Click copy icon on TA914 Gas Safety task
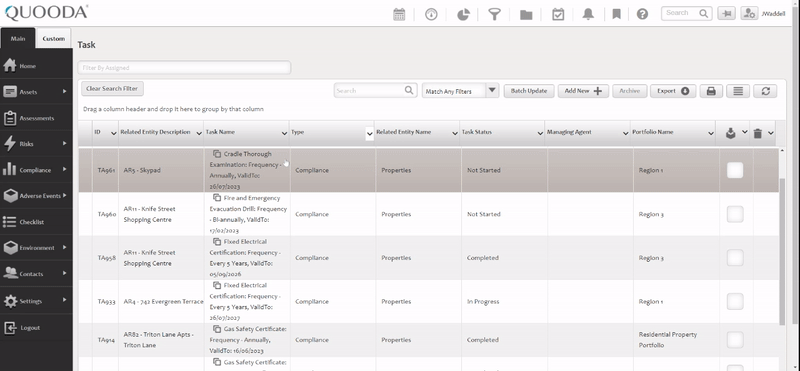 (x=217, y=329)
